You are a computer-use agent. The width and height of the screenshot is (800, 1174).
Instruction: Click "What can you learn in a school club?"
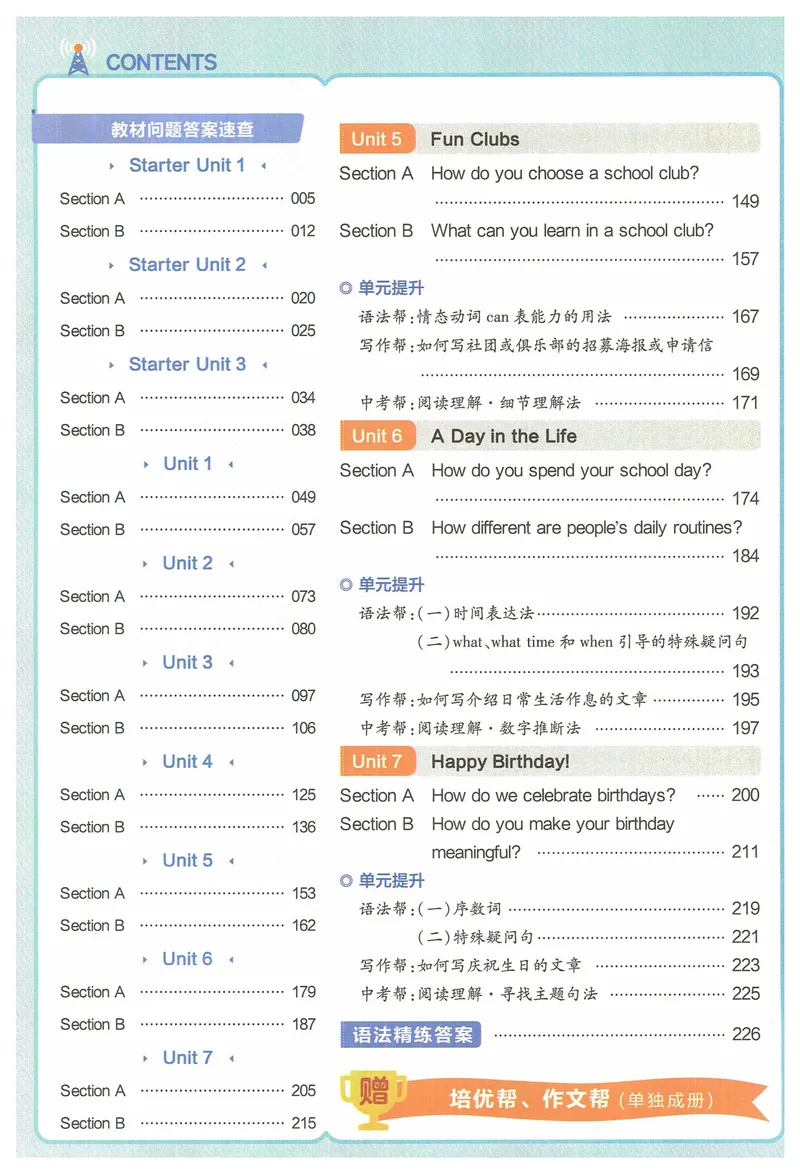(x=572, y=231)
